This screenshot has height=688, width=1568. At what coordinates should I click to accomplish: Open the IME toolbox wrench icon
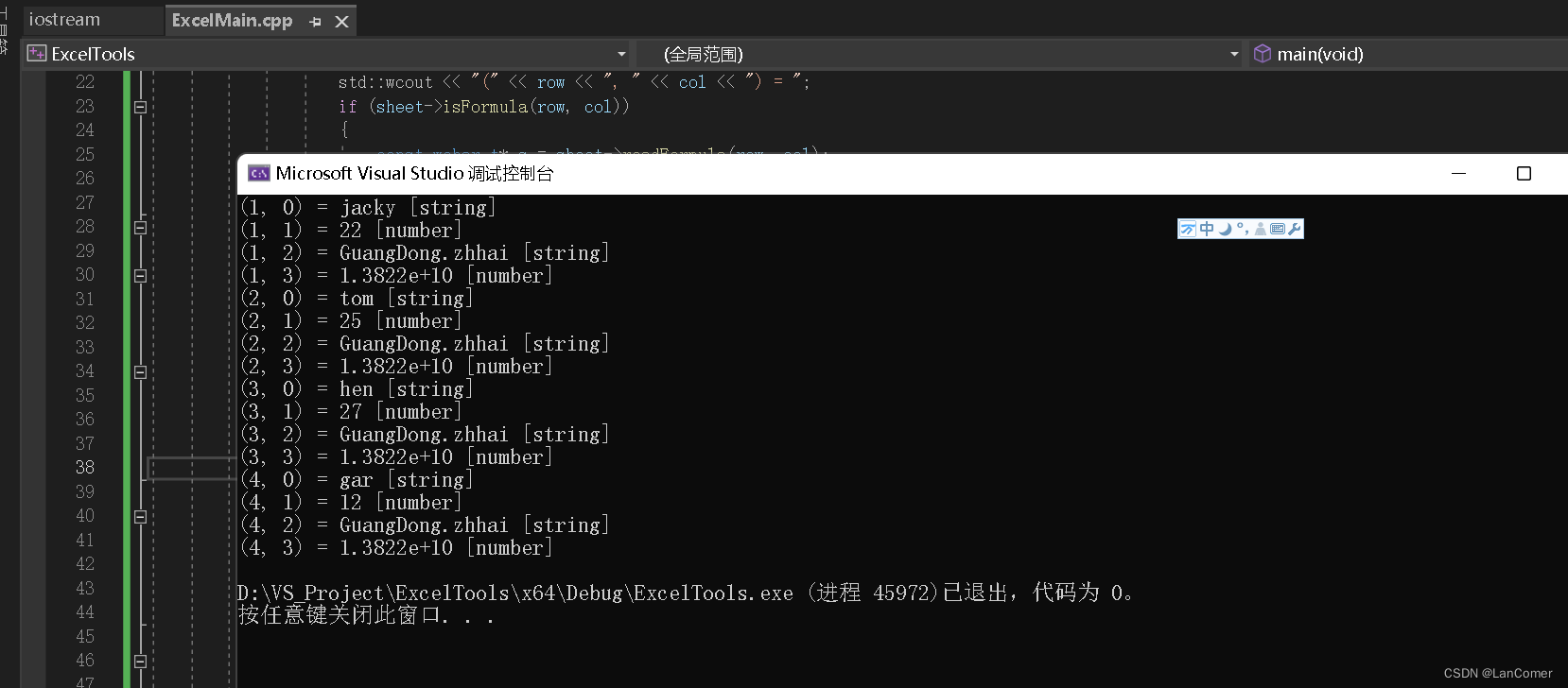1296,229
